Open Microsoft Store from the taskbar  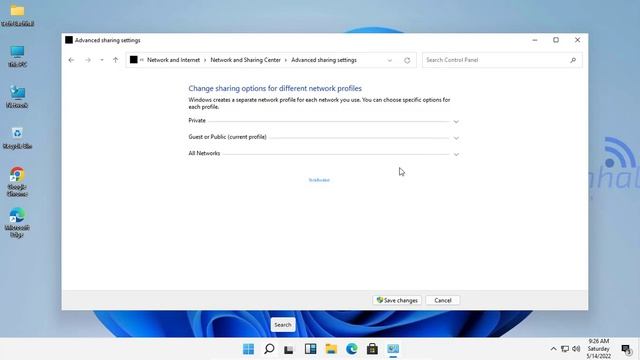(x=372, y=349)
